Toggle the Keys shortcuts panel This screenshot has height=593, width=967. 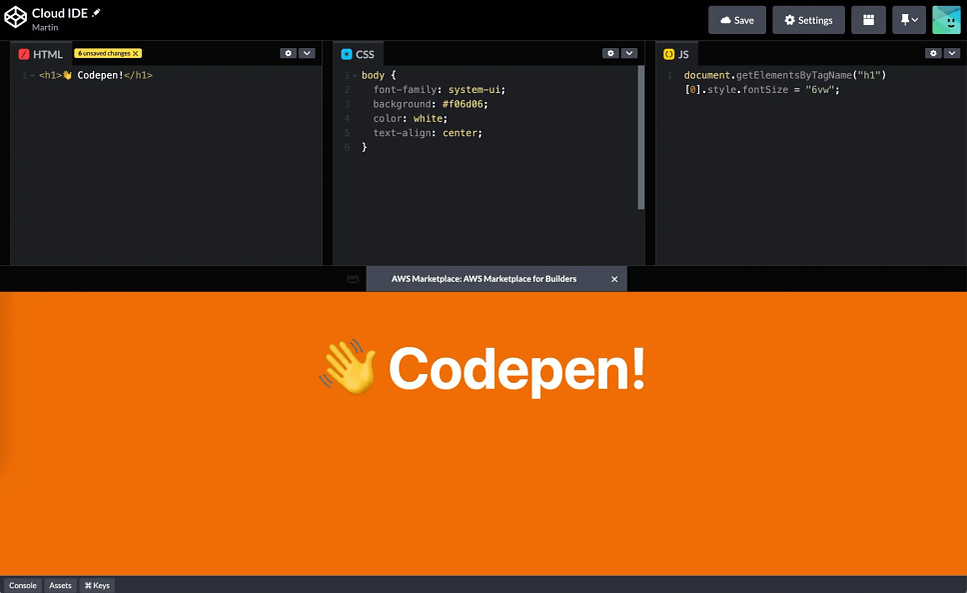tap(97, 585)
